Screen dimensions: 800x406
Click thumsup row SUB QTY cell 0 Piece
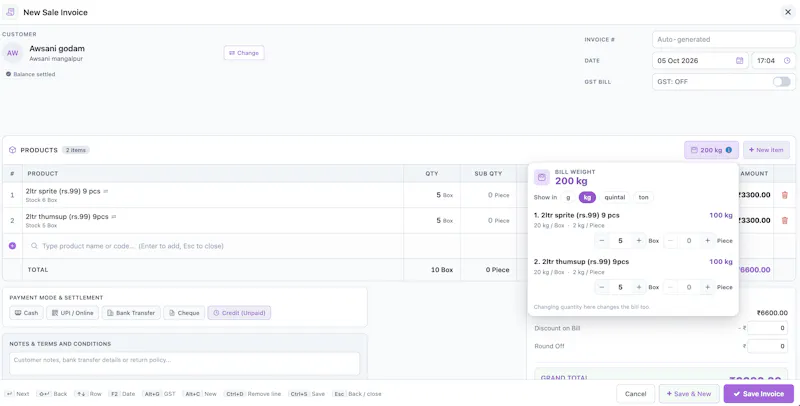pyautogui.click(x=488, y=220)
